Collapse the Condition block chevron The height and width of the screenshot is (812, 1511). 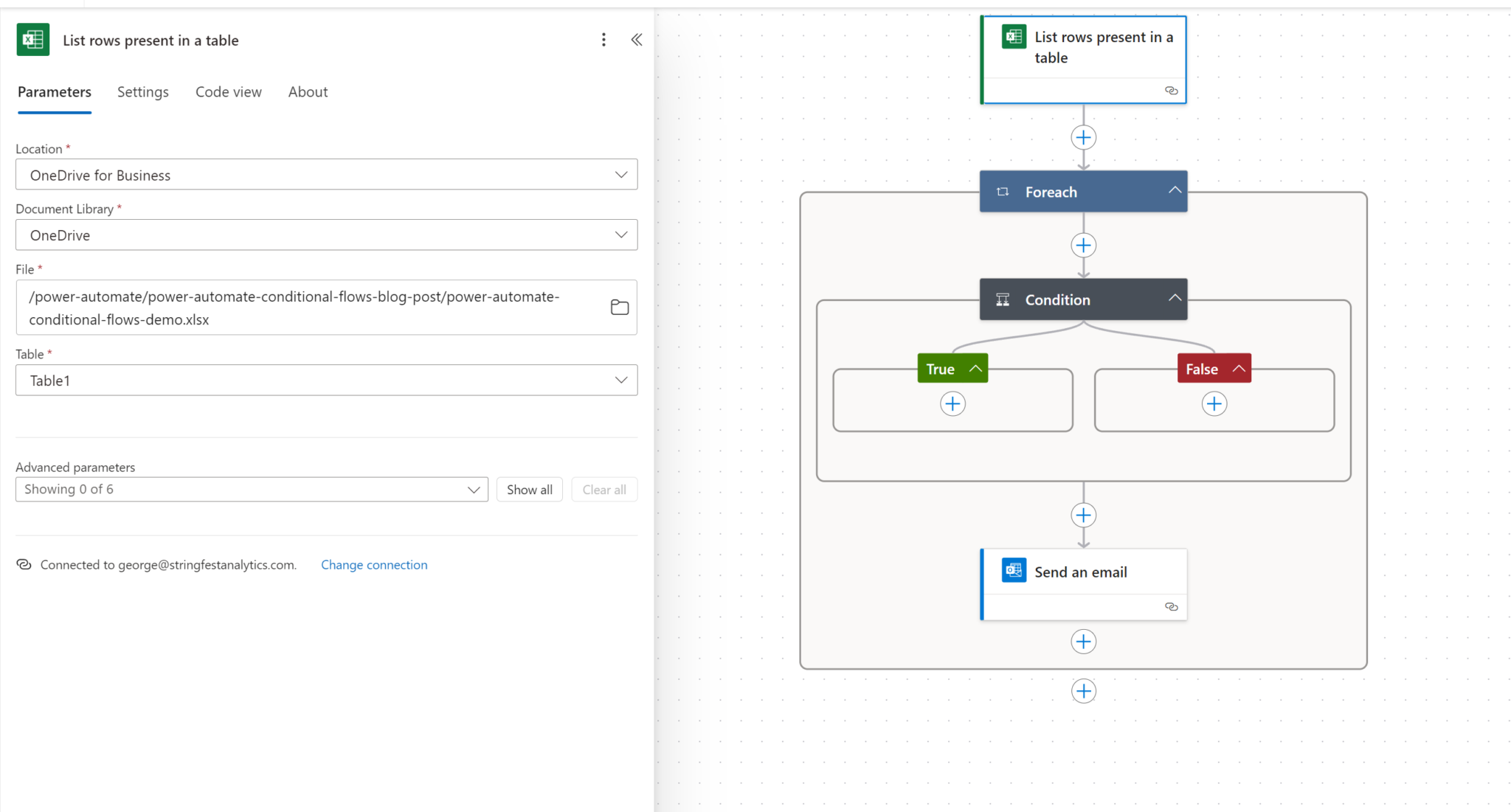click(1175, 298)
